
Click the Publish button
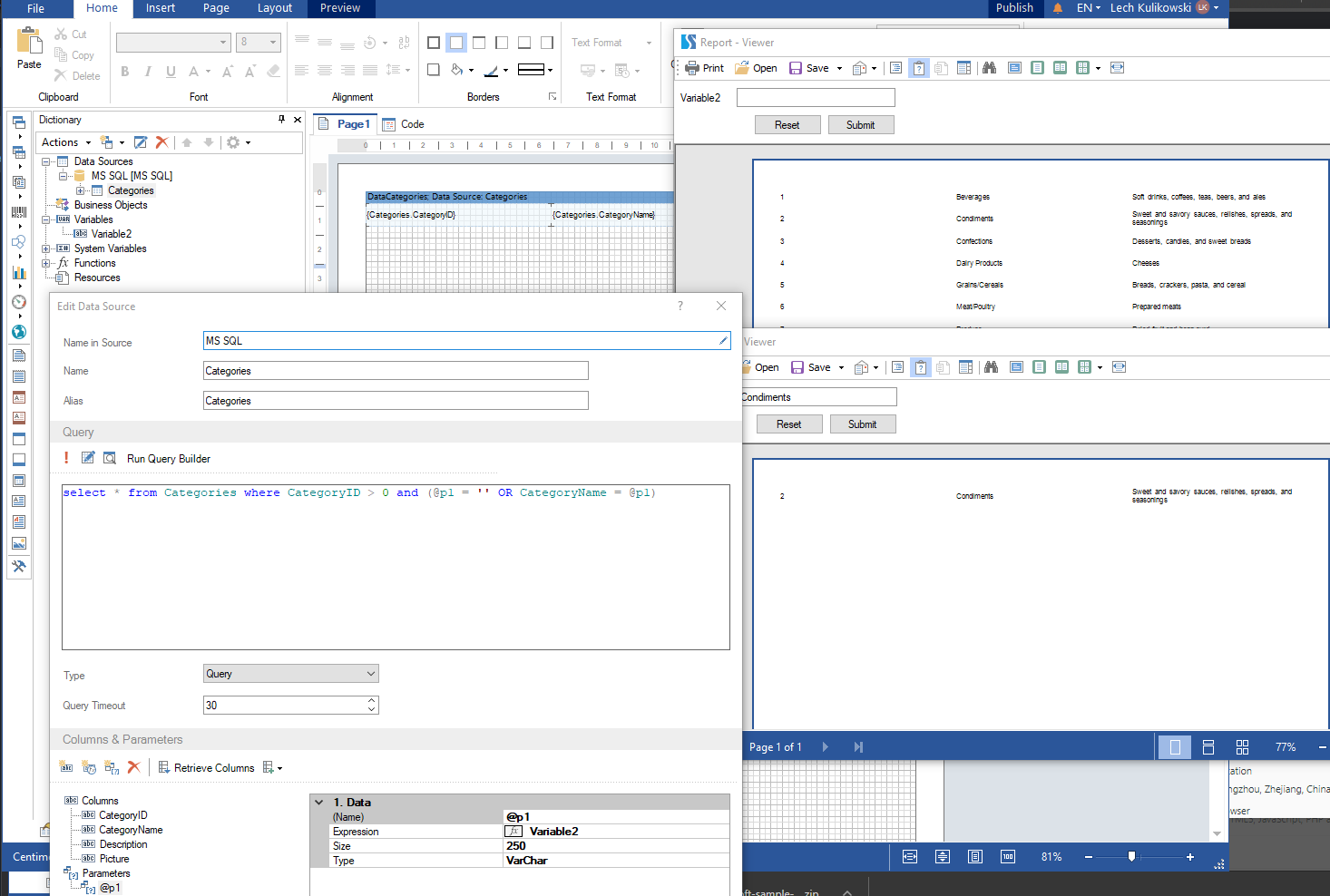(x=1014, y=8)
